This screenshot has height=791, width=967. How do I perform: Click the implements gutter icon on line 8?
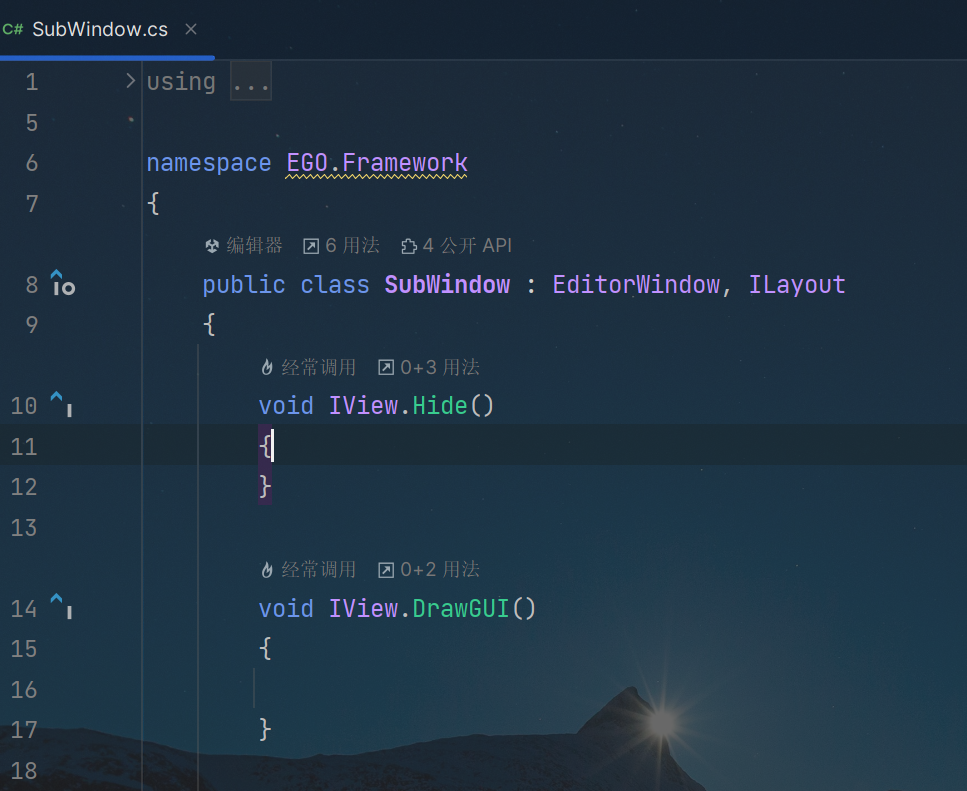point(63,283)
